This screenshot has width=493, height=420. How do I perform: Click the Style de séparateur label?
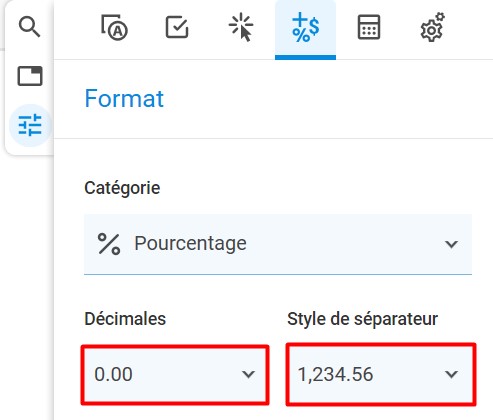363,319
